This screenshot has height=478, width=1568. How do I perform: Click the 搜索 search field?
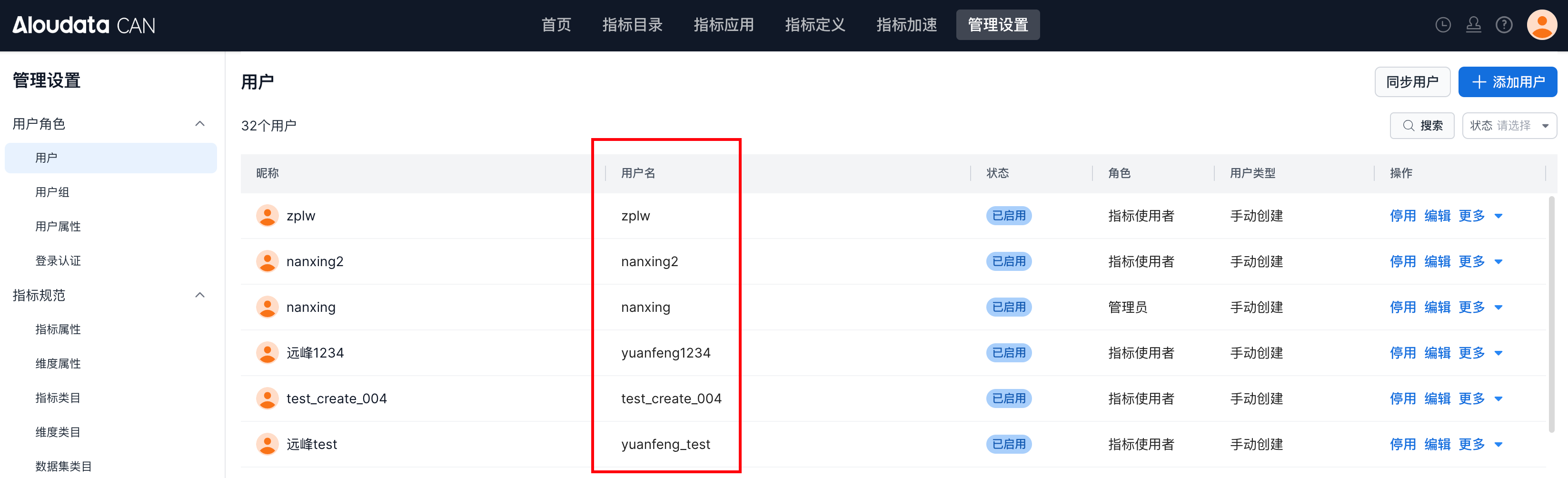pos(1422,125)
